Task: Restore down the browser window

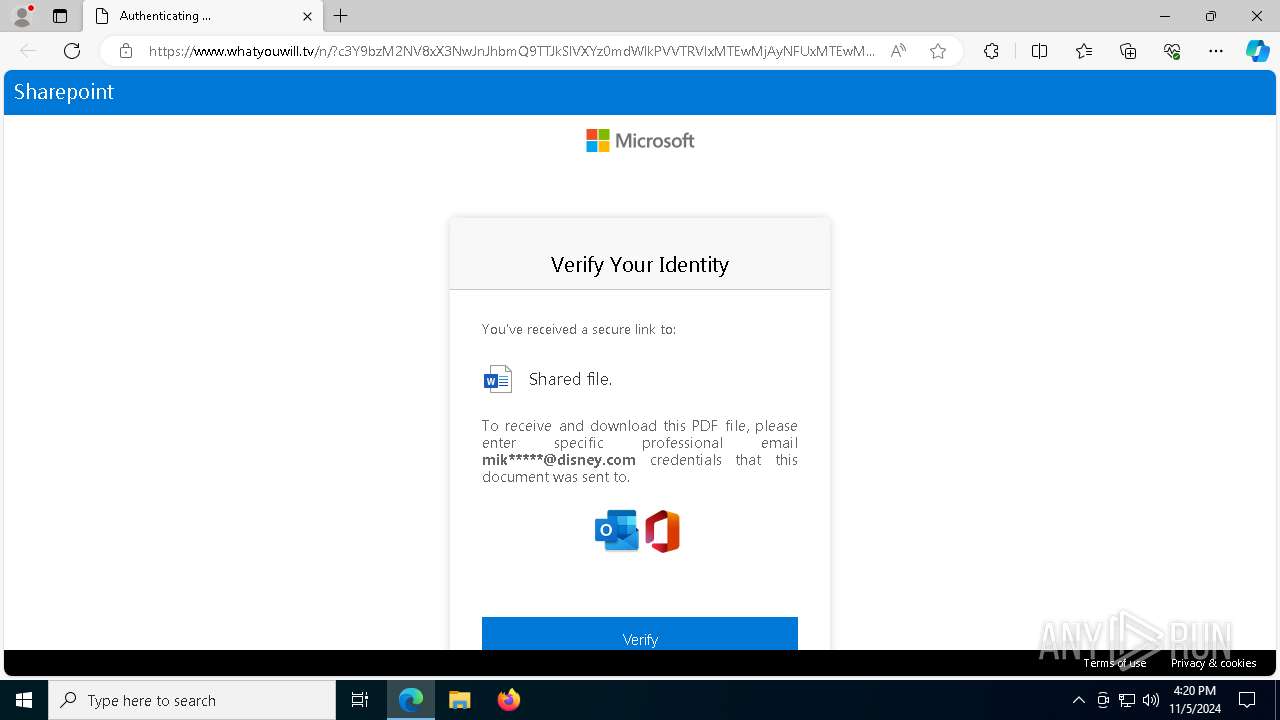Action: pyautogui.click(x=1211, y=16)
